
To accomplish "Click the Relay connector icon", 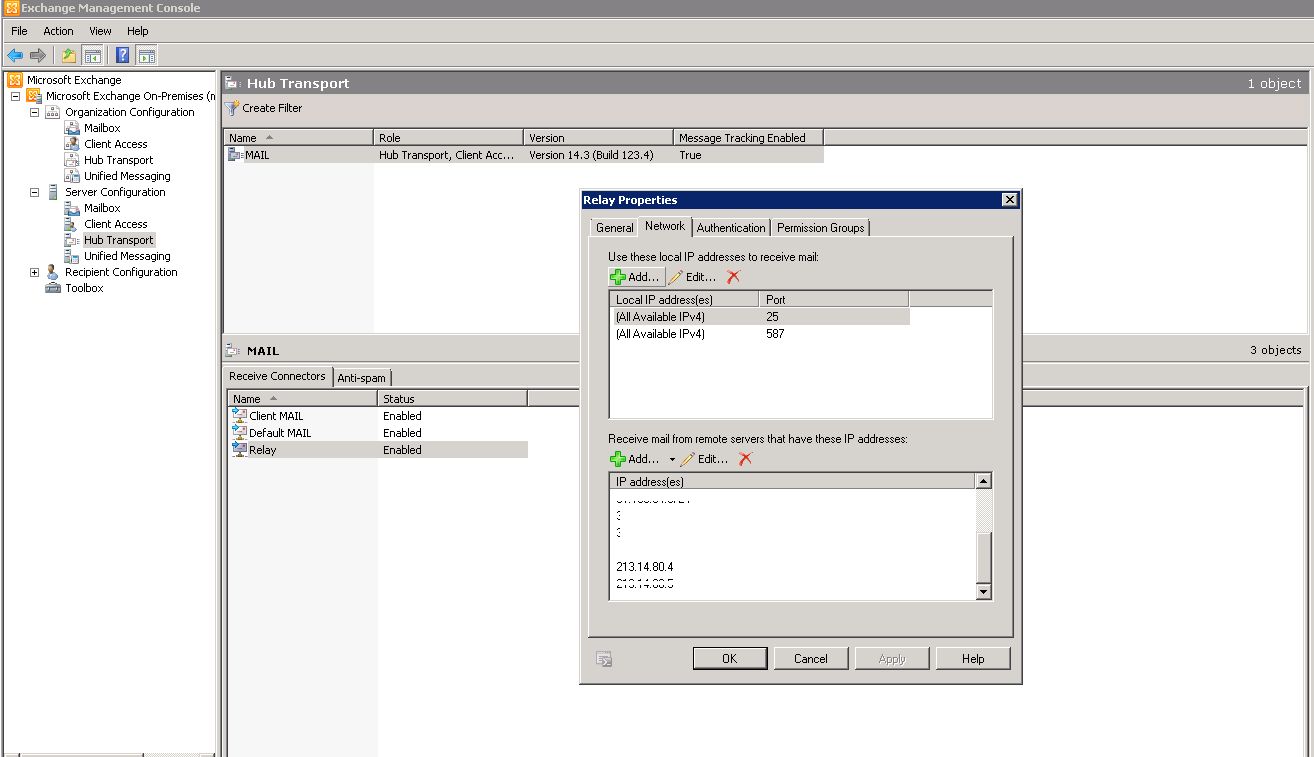I will [239, 450].
